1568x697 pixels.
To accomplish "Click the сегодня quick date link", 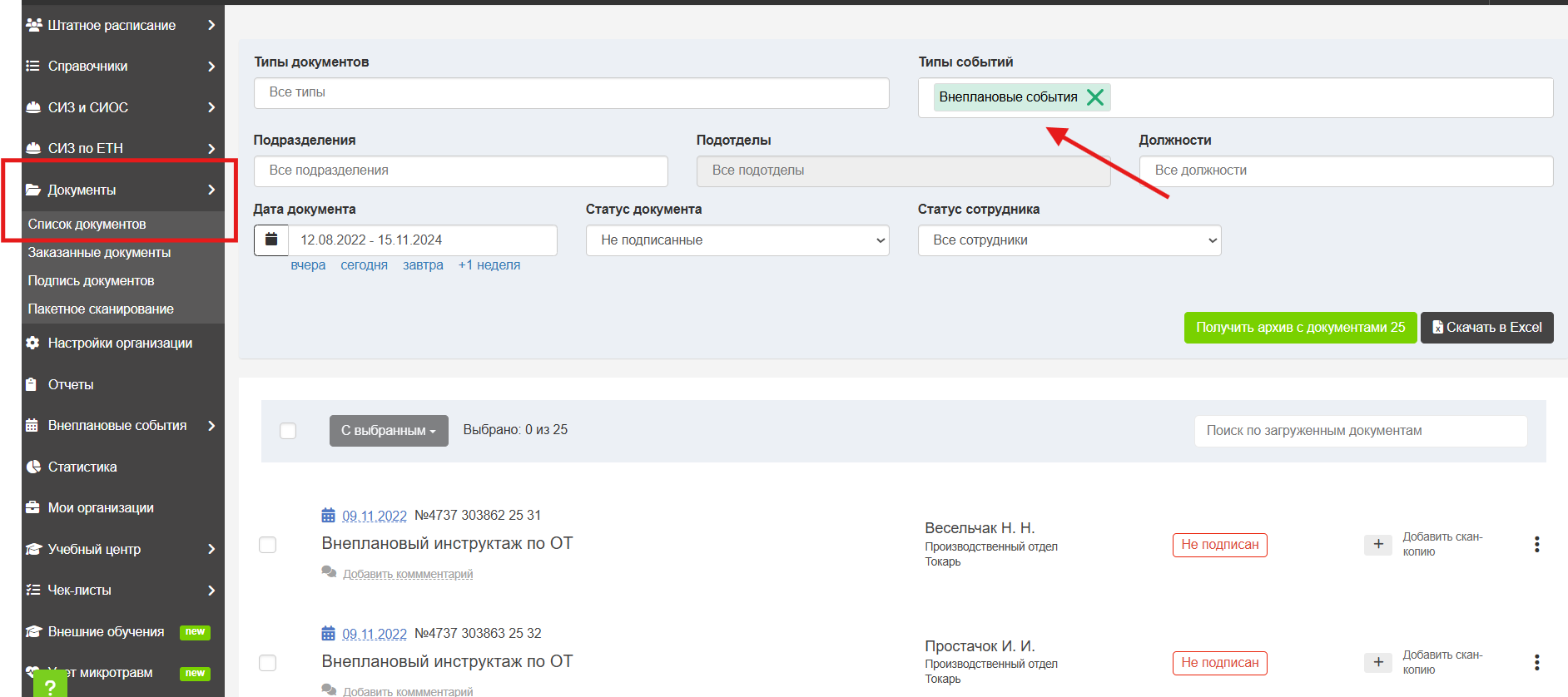I will (x=364, y=265).
